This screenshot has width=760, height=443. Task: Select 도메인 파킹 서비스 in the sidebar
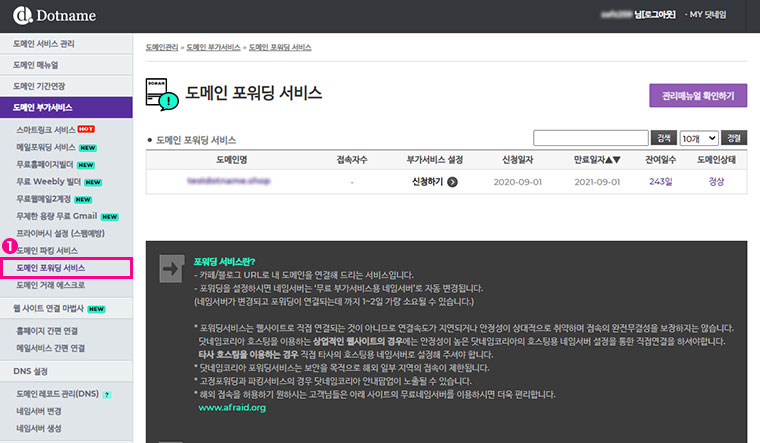coord(47,250)
